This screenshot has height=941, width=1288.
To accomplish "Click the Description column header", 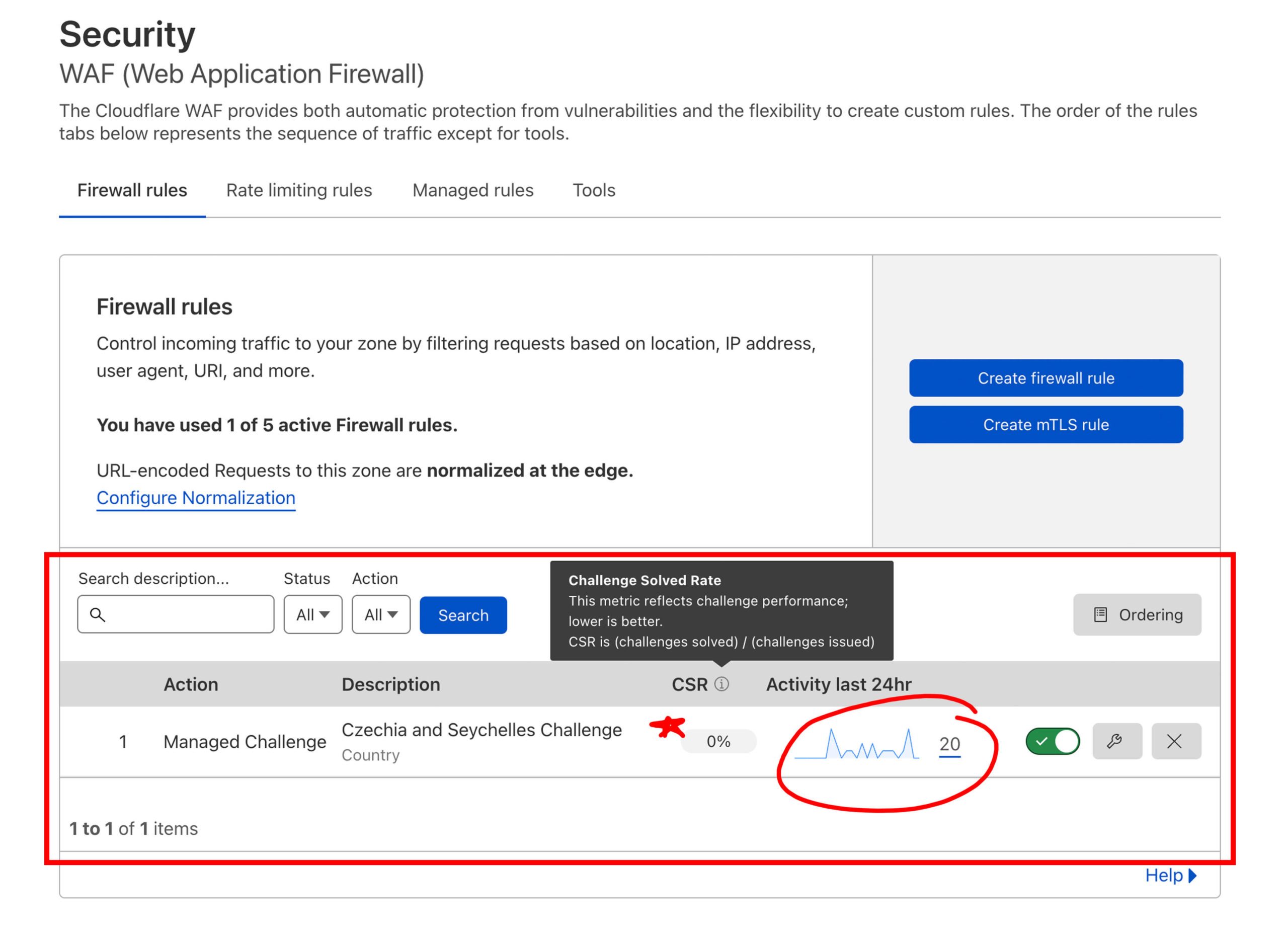I will coord(390,684).
